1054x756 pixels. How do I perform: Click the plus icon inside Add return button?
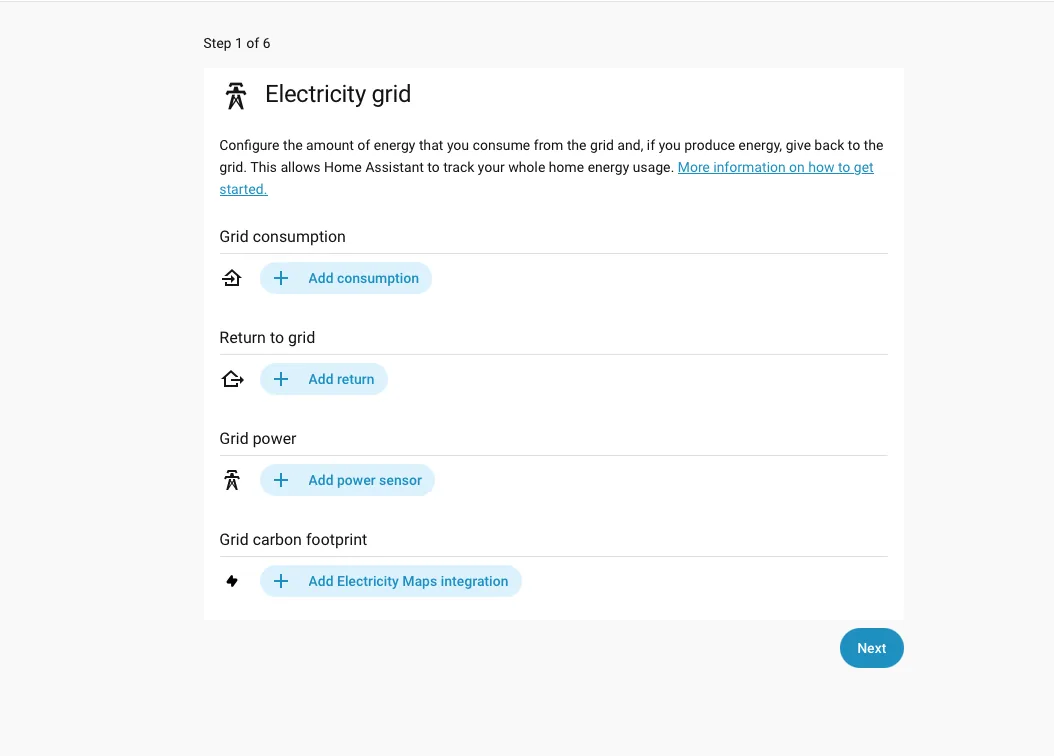tap(280, 379)
